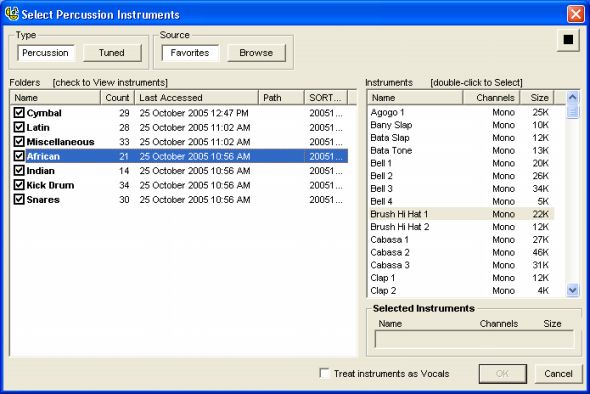Select the Agogo 1 instrument
Image resolution: width=590 pixels, height=394 pixels.
[x=461, y=112]
